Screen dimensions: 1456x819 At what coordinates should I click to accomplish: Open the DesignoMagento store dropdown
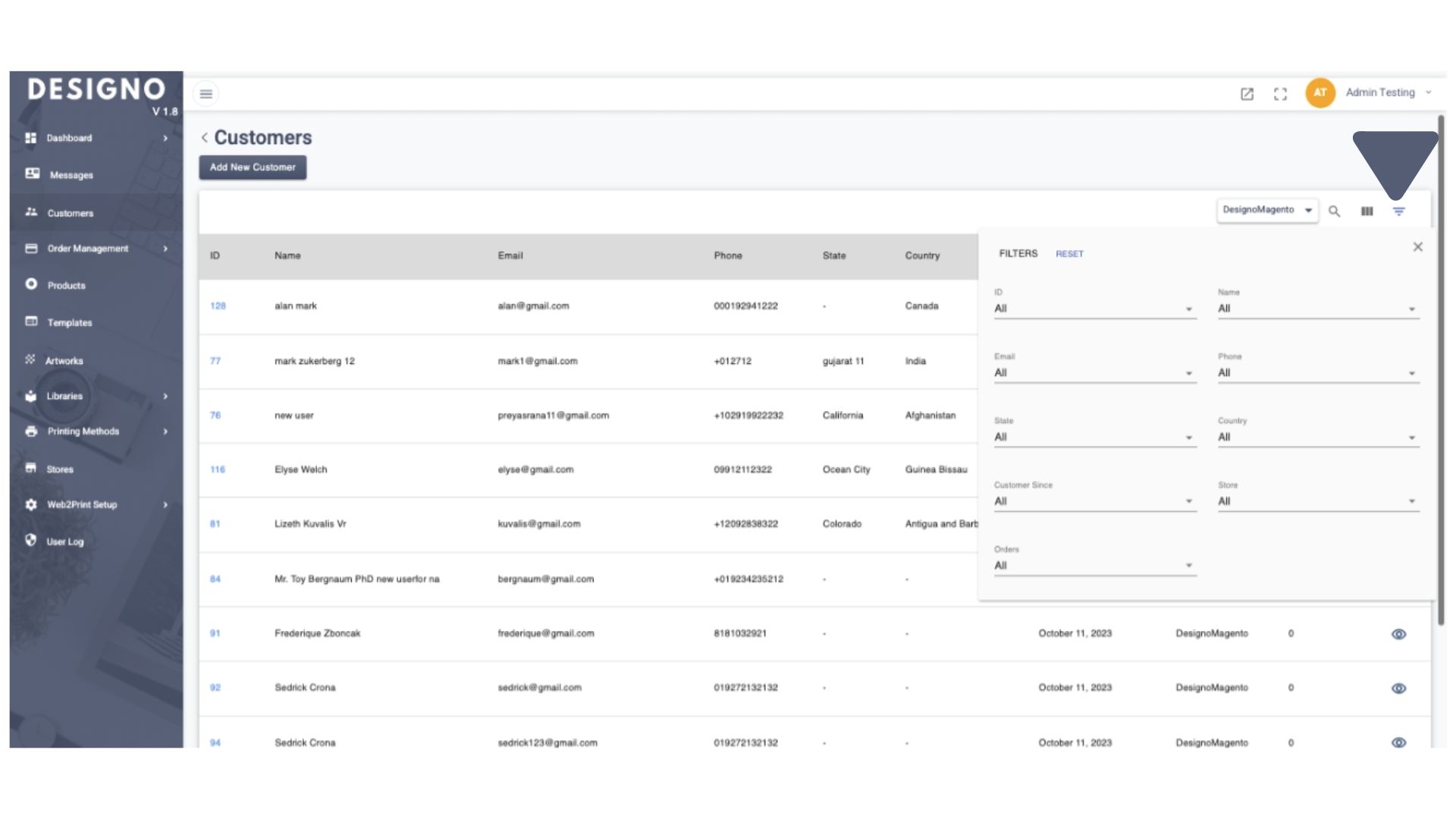pyautogui.click(x=1266, y=210)
